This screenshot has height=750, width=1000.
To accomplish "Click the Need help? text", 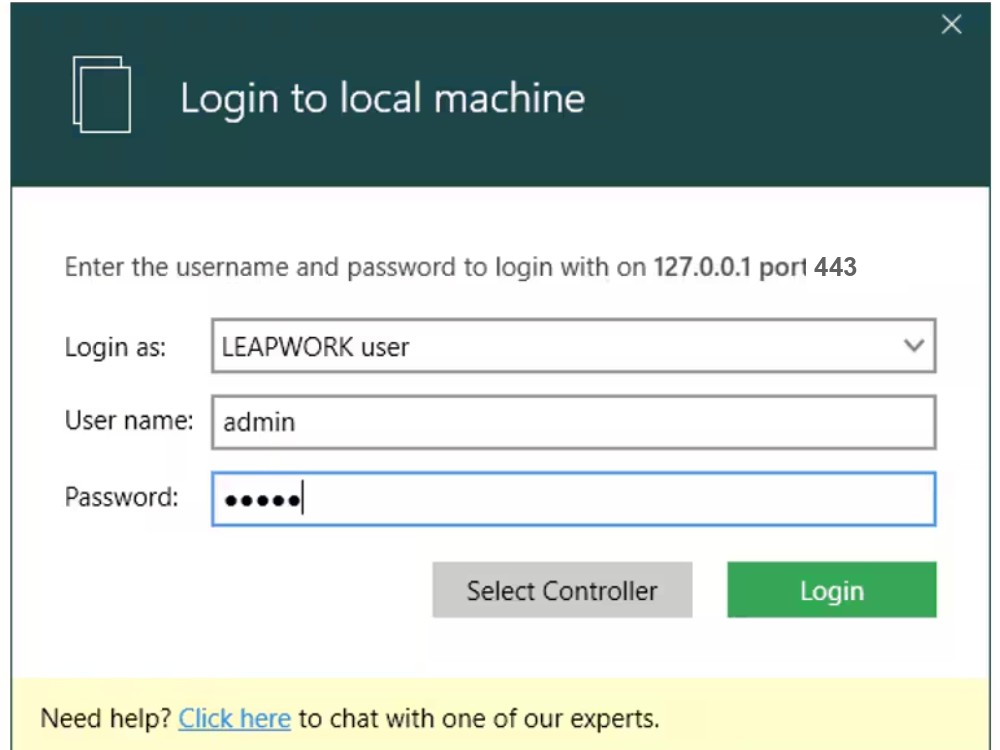I will pos(106,719).
